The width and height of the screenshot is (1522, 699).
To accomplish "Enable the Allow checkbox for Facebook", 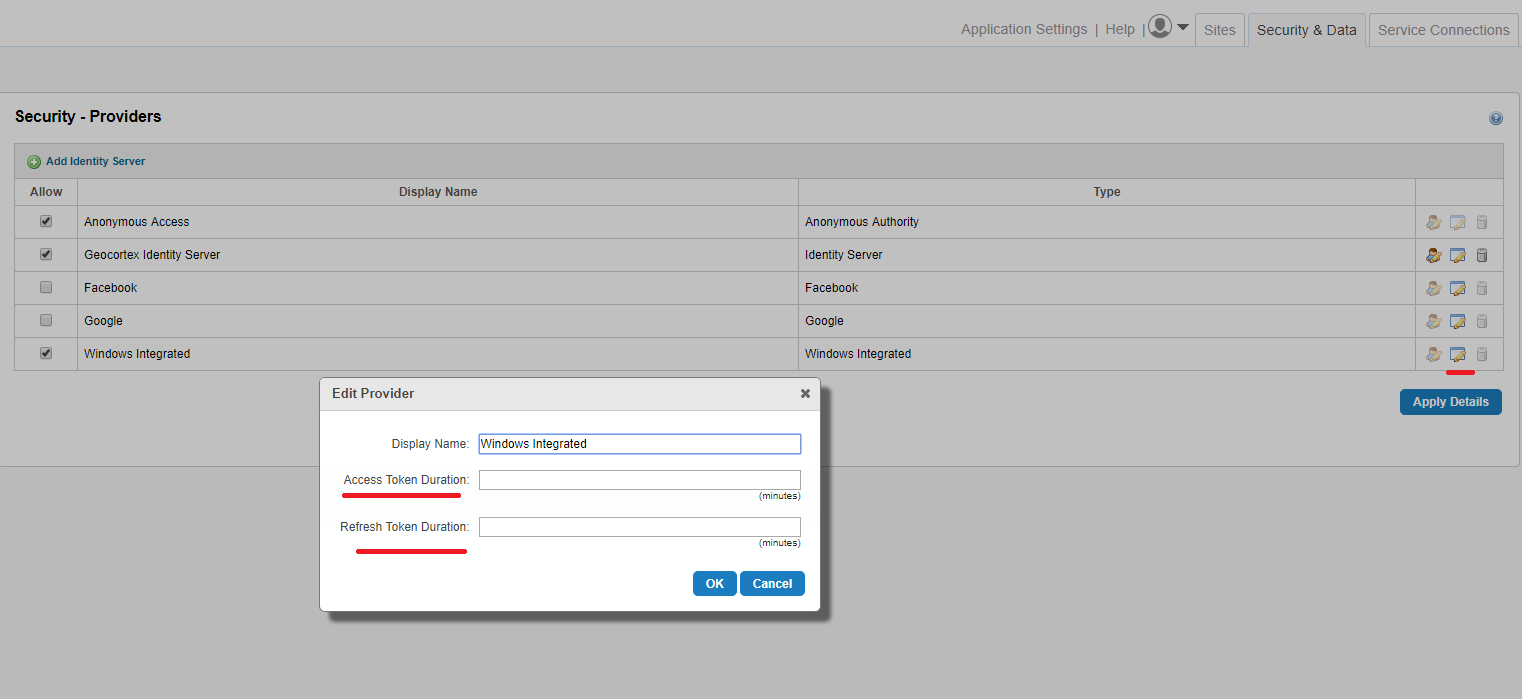I will point(46,287).
